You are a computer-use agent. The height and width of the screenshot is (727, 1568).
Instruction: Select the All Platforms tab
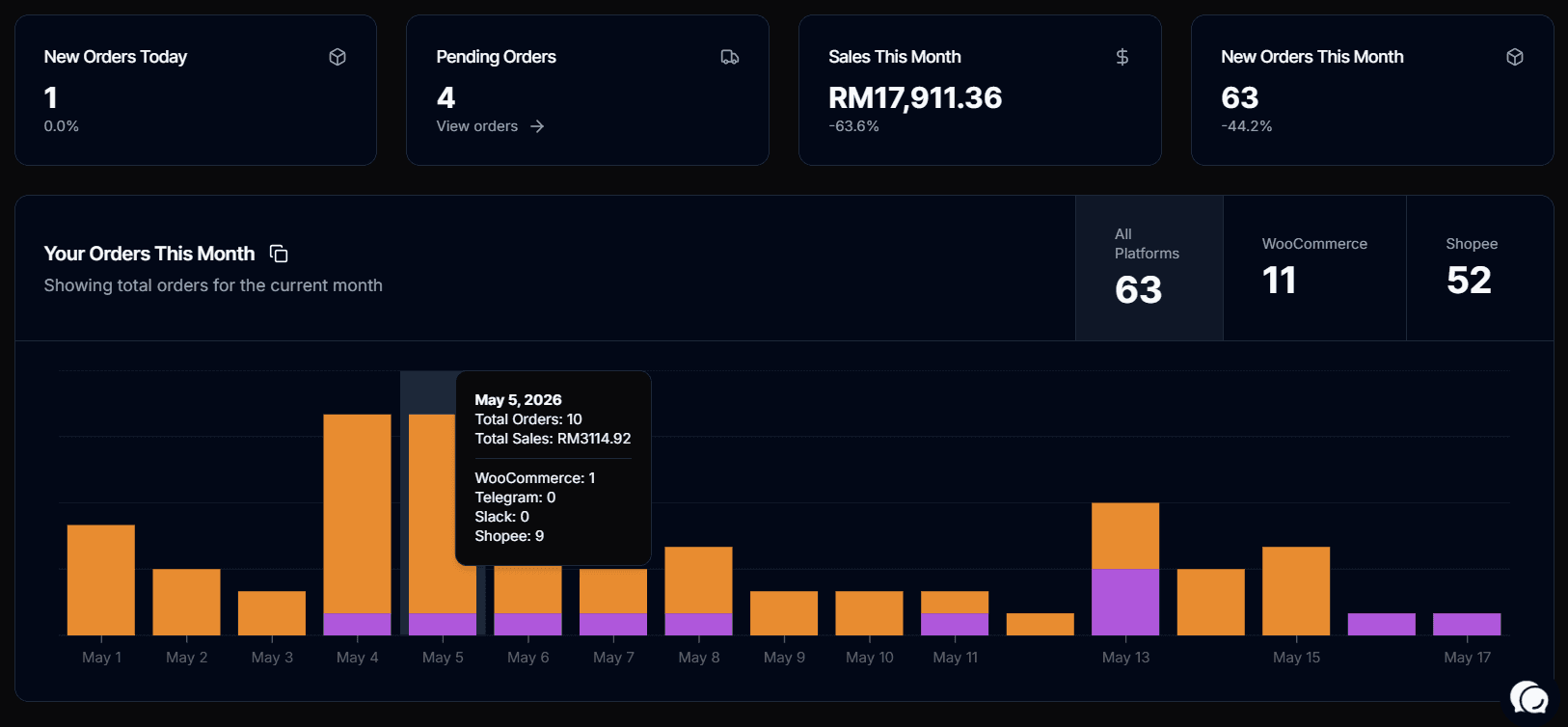[1149, 268]
